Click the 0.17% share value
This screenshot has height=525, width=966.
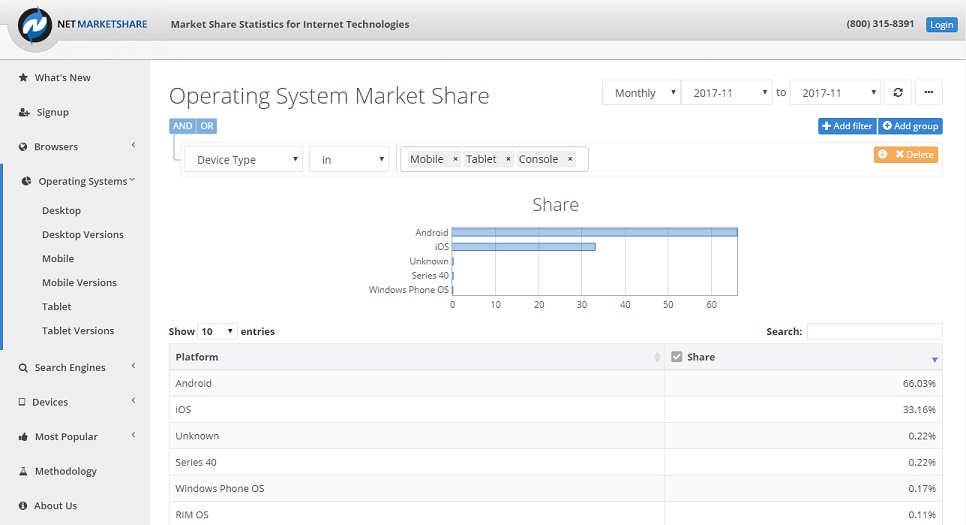point(922,489)
